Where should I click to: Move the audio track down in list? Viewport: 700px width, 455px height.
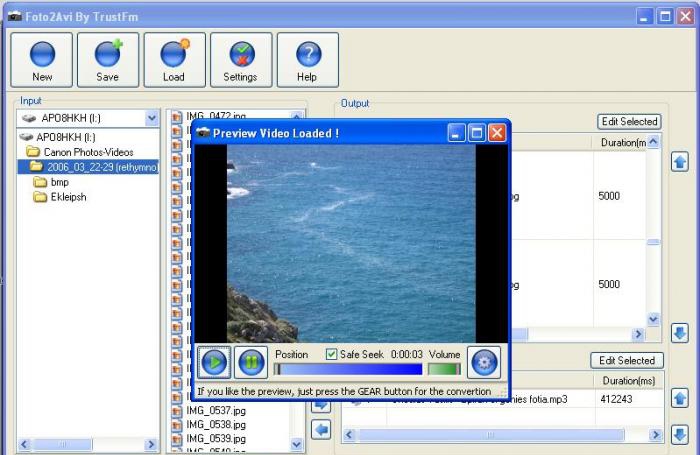[680, 435]
